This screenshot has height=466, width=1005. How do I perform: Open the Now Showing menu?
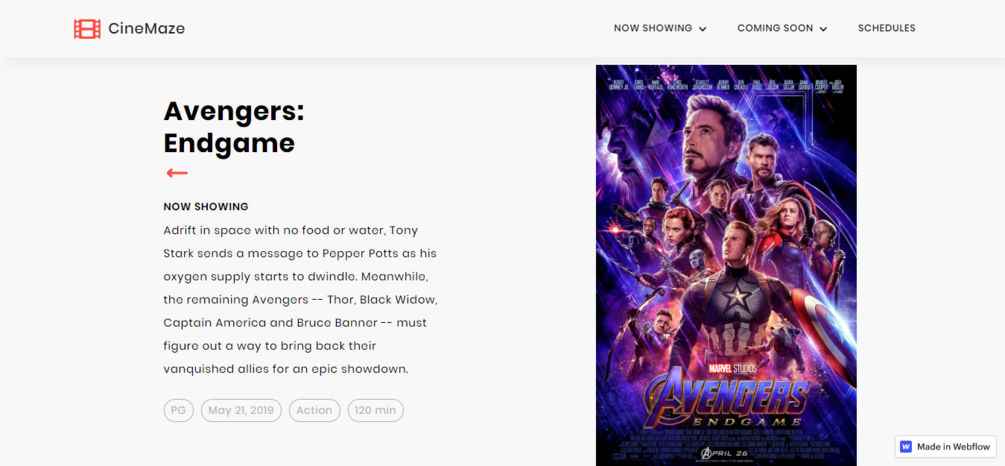point(653,28)
